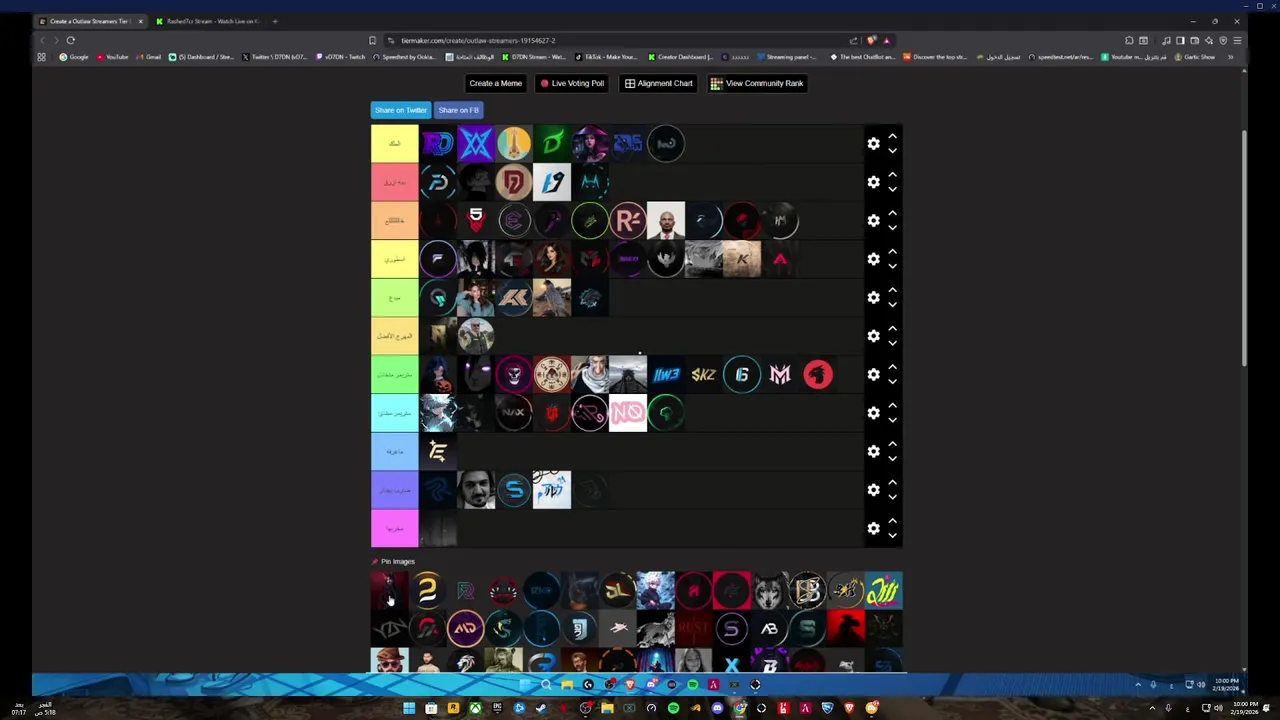
Task: Open Epic Games launcher from bottom taskbar
Action: tap(497, 708)
